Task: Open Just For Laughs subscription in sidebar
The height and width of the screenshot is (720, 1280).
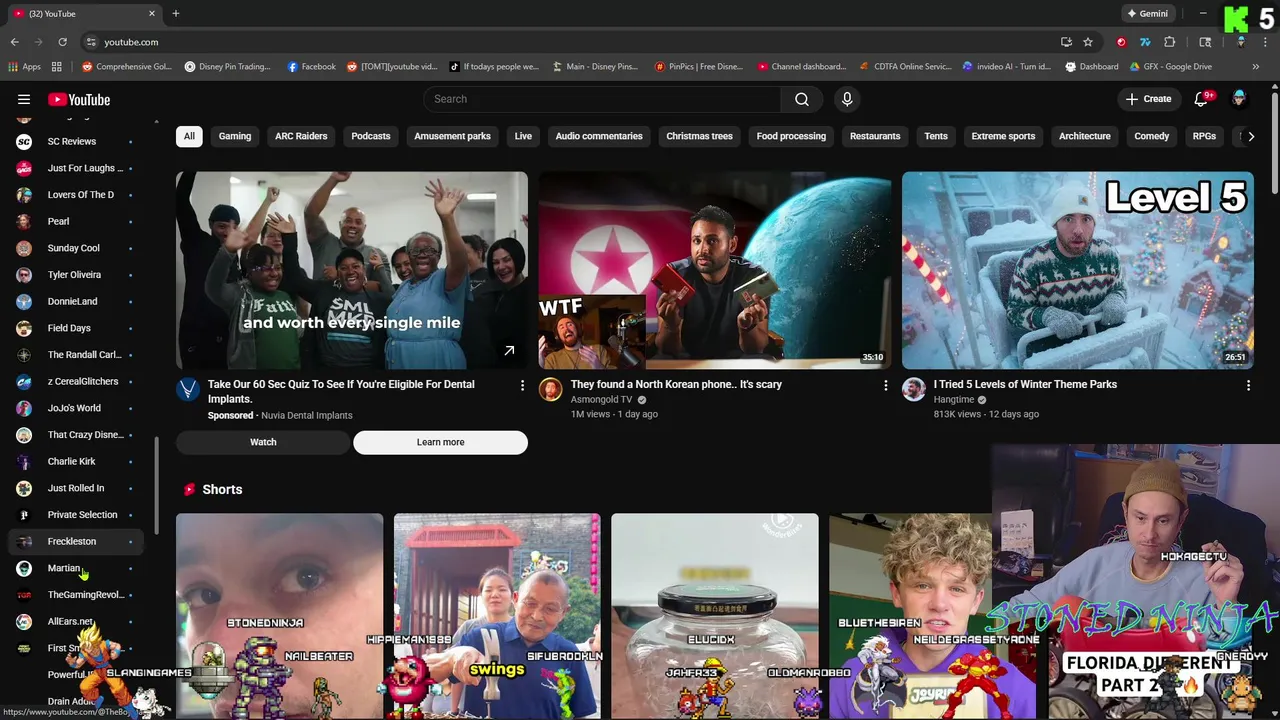Action: point(76,168)
